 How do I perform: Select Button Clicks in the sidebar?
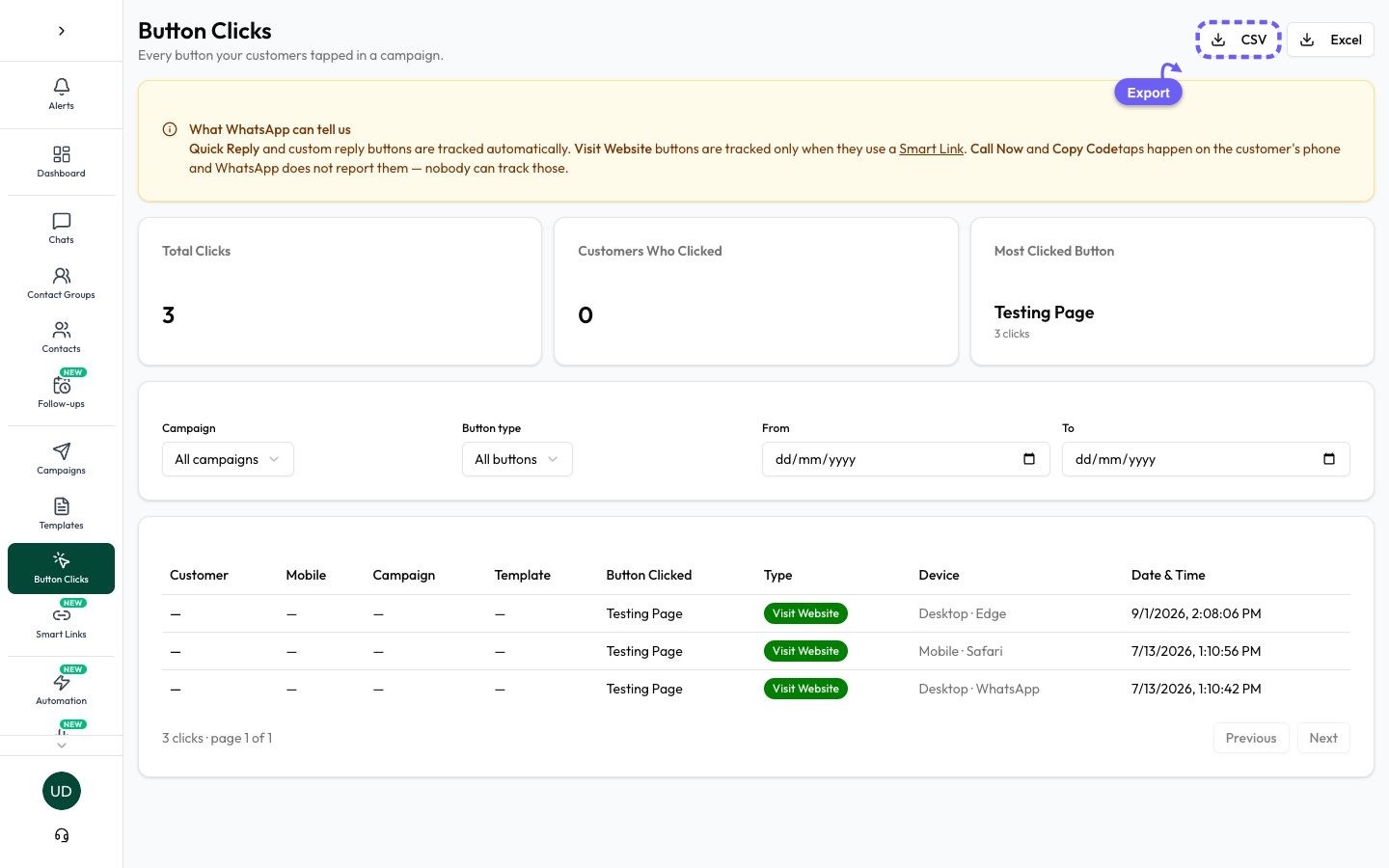click(x=61, y=568)
